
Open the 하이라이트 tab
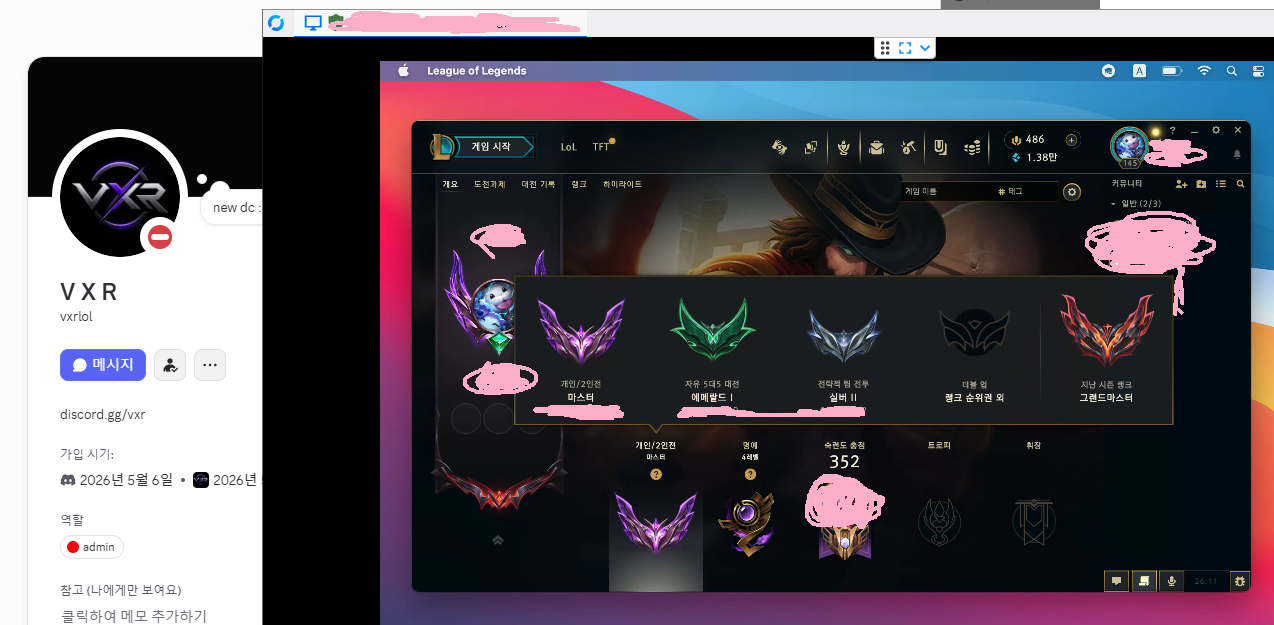click(622, 185)
